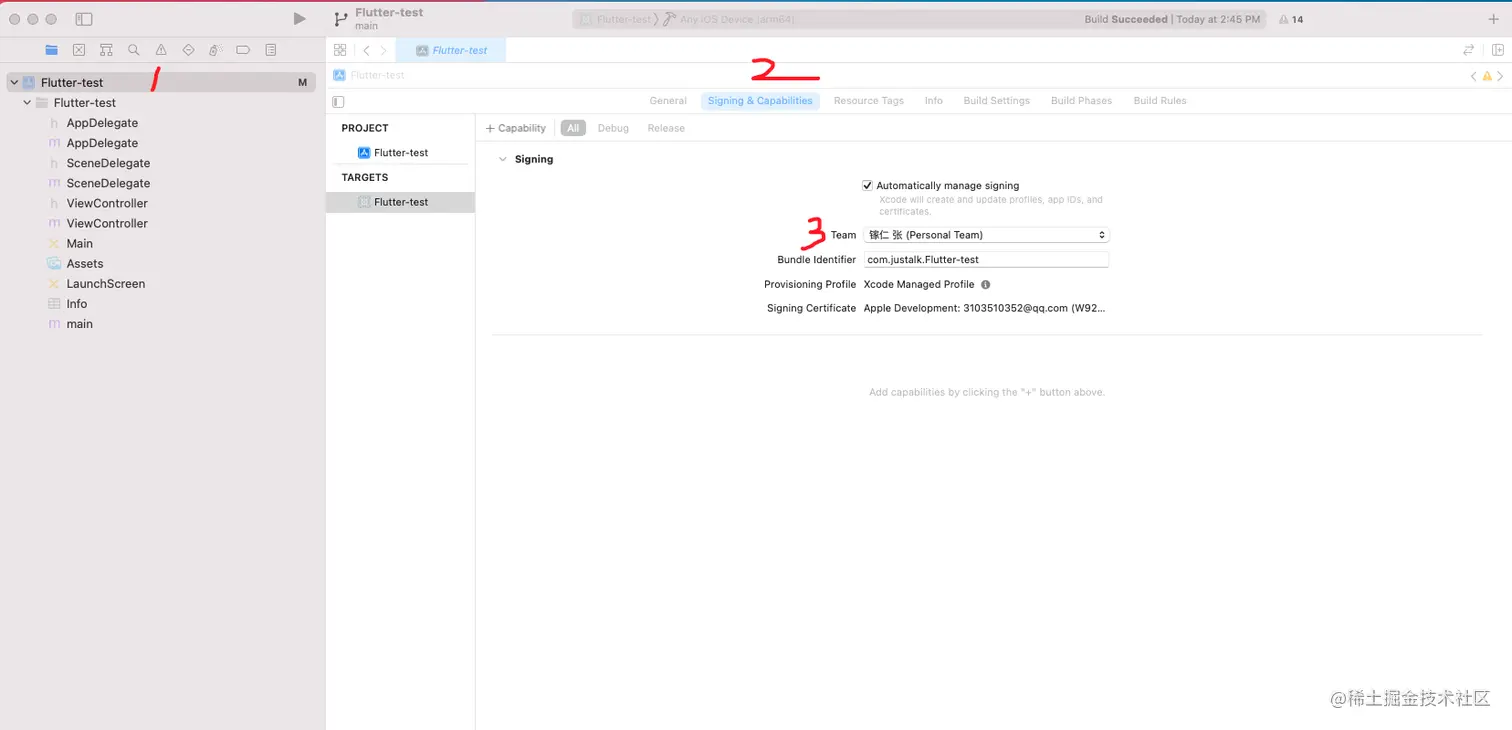This screenshot has height=730, width=1512.
Task: Toggle the editor review swap-arrows icon
Action: pos(1469,50)
